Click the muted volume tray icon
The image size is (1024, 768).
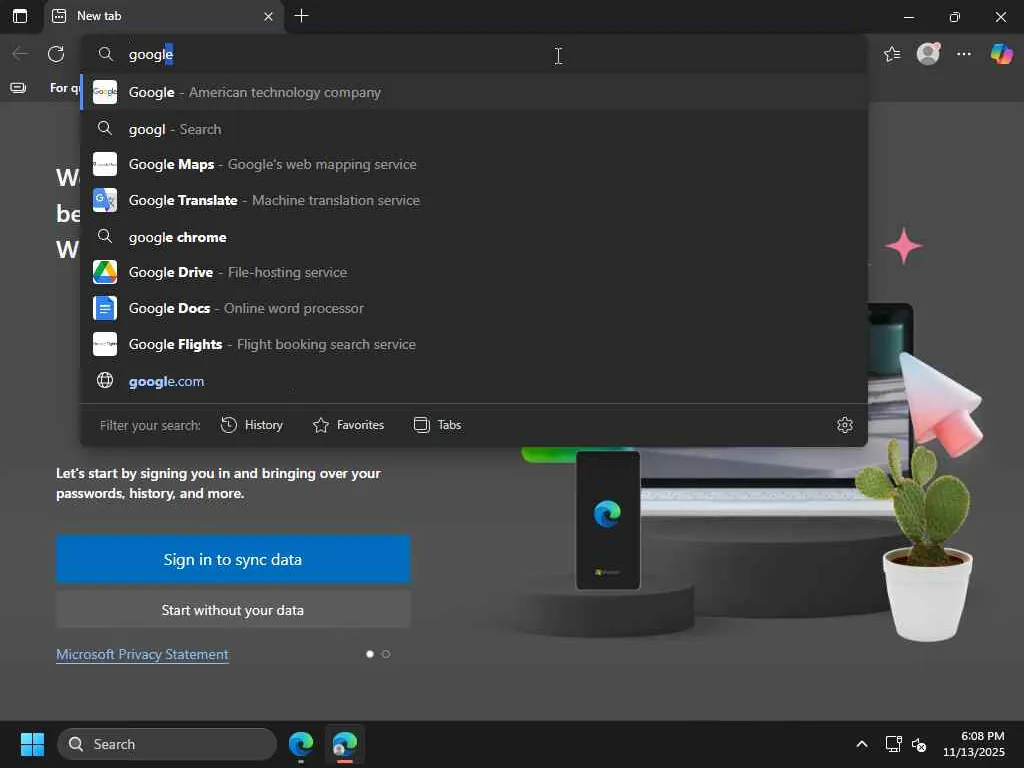point(919,744)
